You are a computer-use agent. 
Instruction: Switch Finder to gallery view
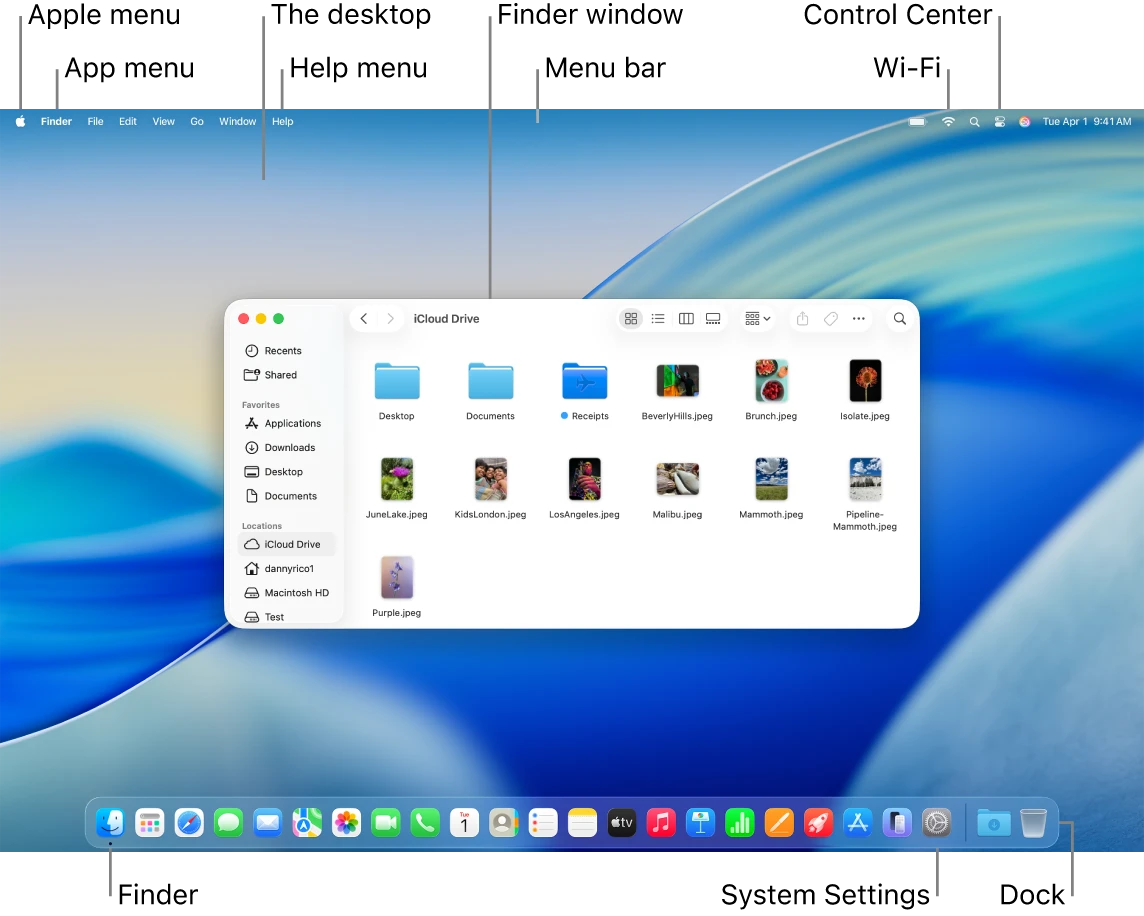713,318
